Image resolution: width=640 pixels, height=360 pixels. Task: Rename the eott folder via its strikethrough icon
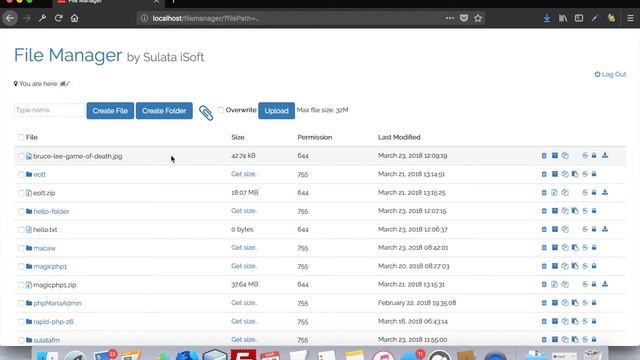pos(585,174)
